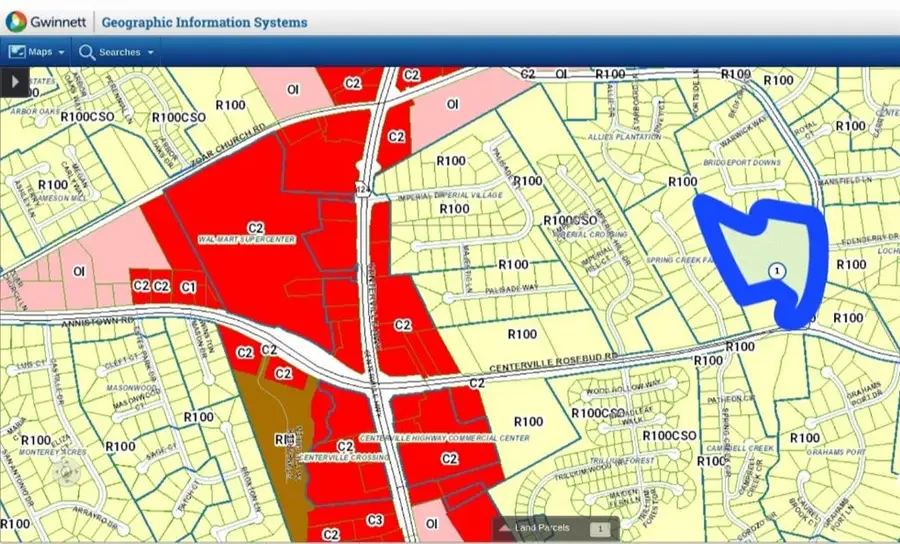Expand the left side panel arrow
Image resolution: width=900 pixels, height=544 pixels.
click(x=15, y=81)
